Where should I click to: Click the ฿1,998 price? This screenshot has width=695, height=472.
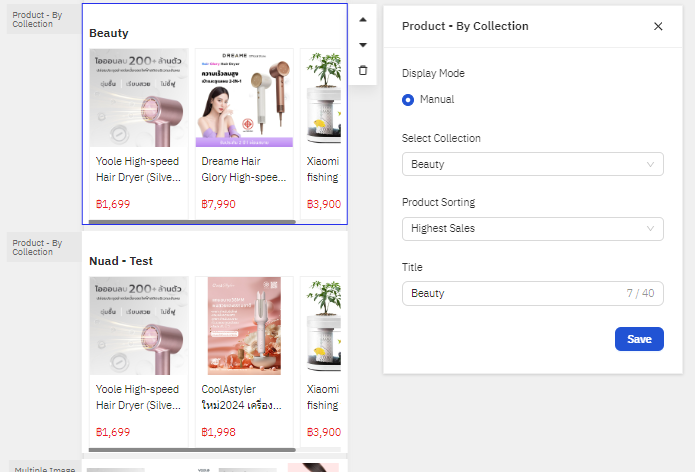tap(219, 432)
